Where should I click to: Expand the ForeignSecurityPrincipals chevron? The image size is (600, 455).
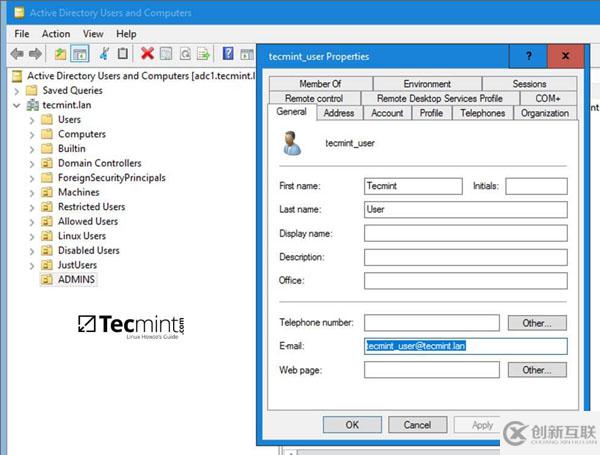tap(32, 178)
